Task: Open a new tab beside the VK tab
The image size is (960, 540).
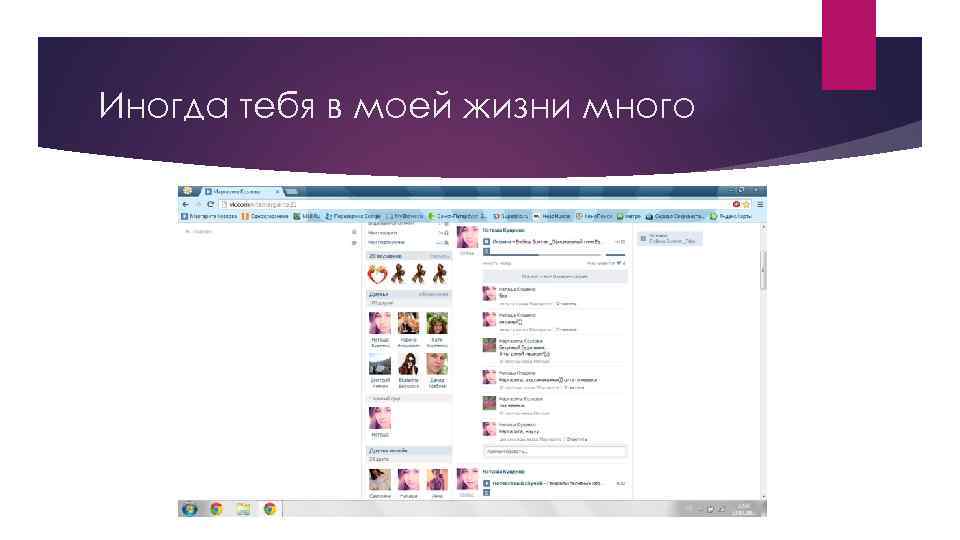Action: pyautogui.click(x=292, y=192)
